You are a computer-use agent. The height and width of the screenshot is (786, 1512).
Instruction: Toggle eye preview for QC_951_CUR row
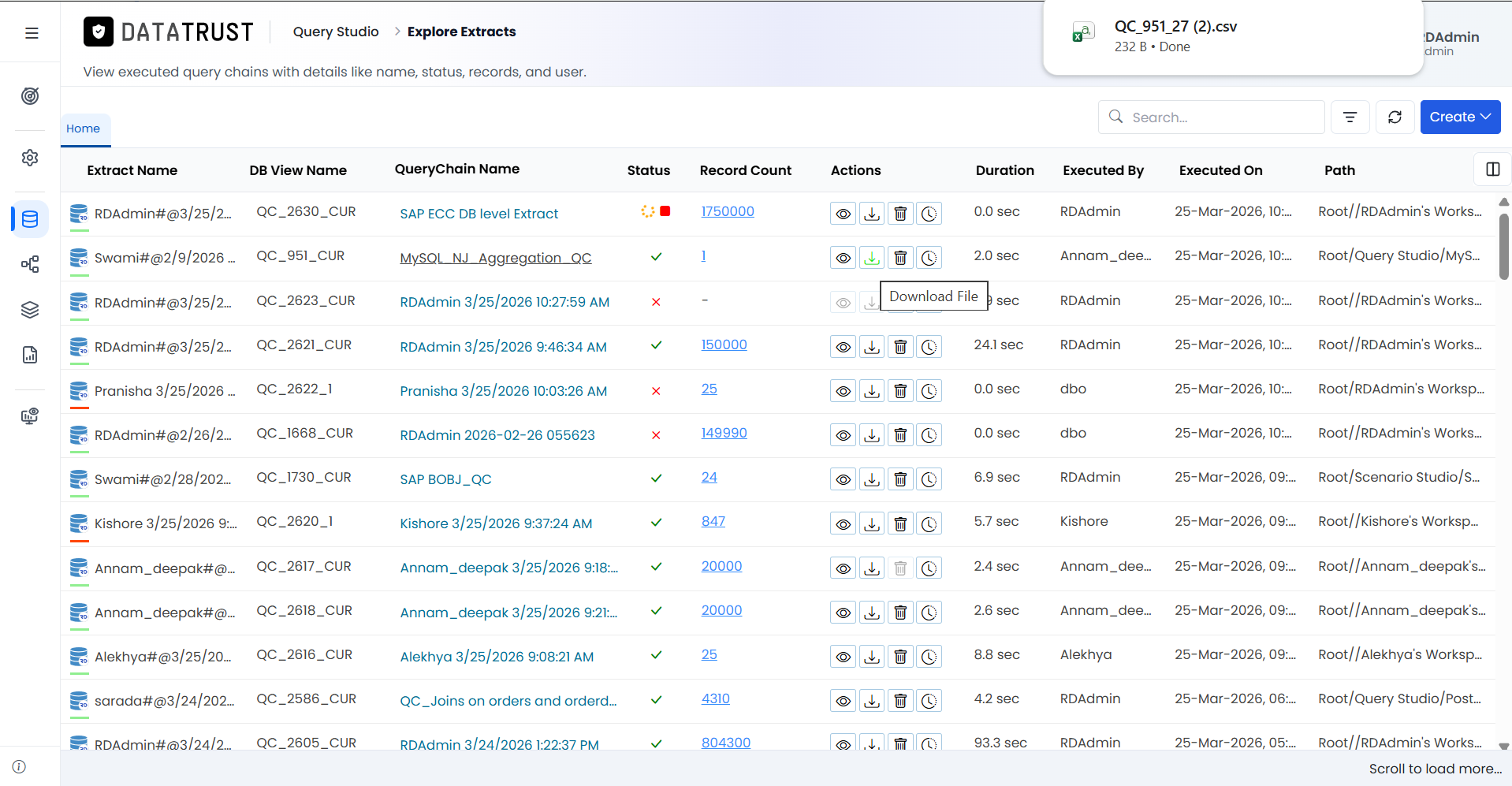(x=843, y=257)
